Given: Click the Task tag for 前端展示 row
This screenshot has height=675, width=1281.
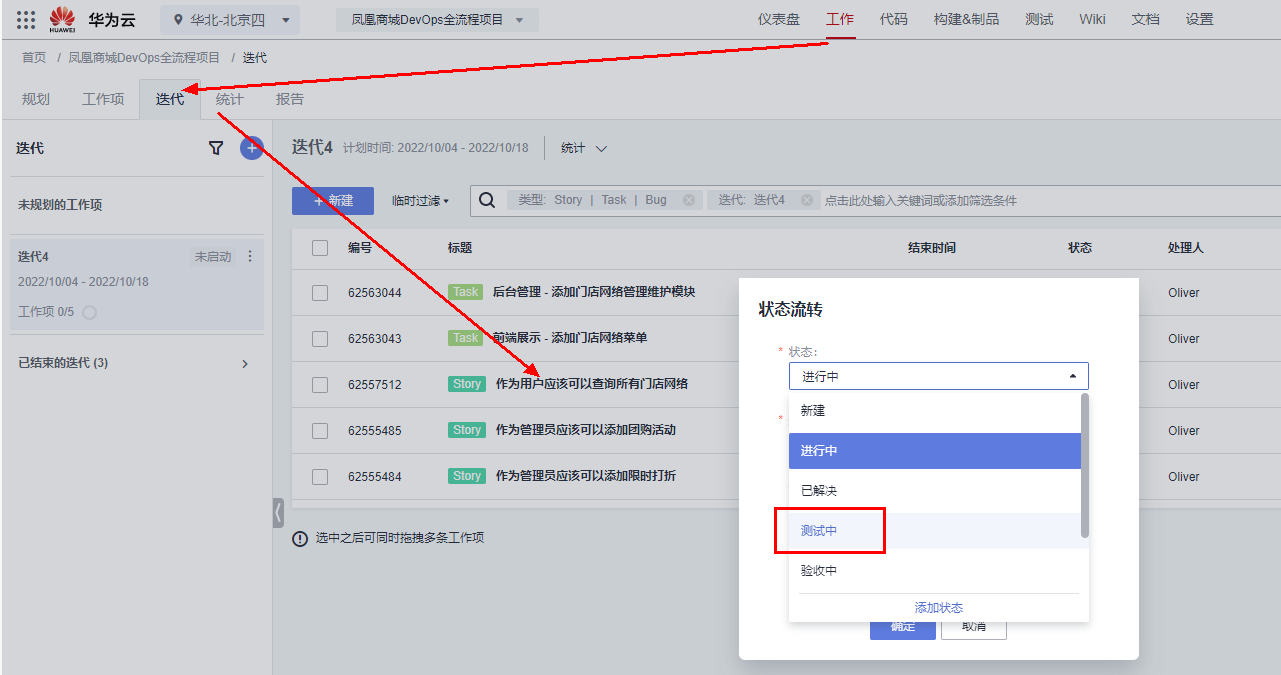Looking at the screenshot, I should click(x=466, y=338).
